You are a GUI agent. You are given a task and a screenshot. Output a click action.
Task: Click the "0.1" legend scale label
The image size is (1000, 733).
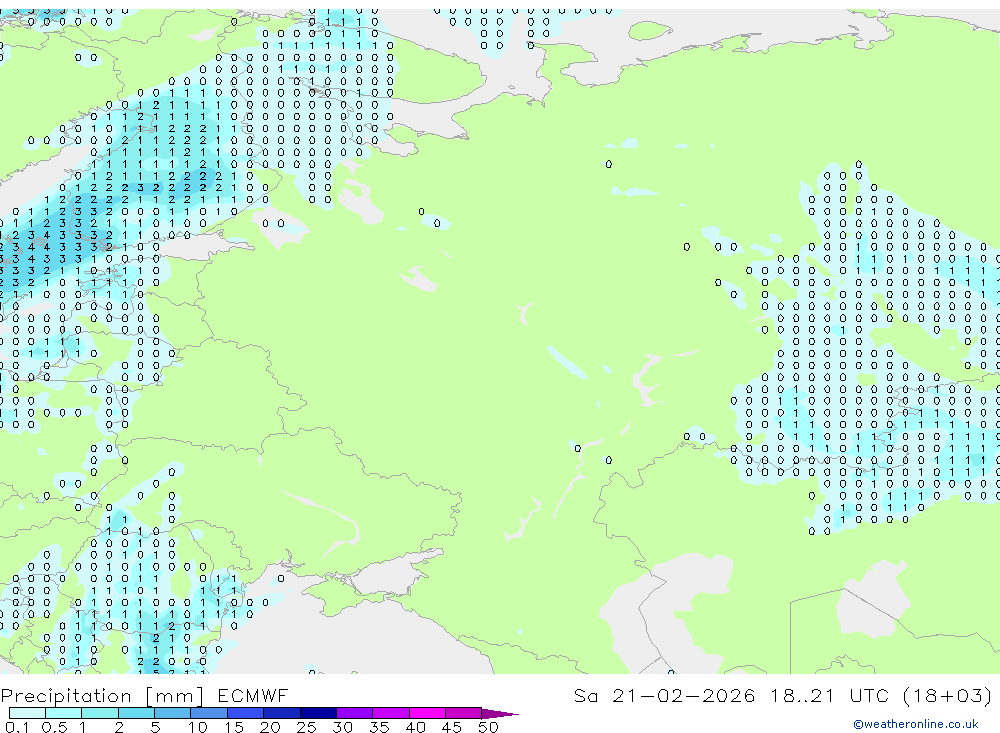17,727
